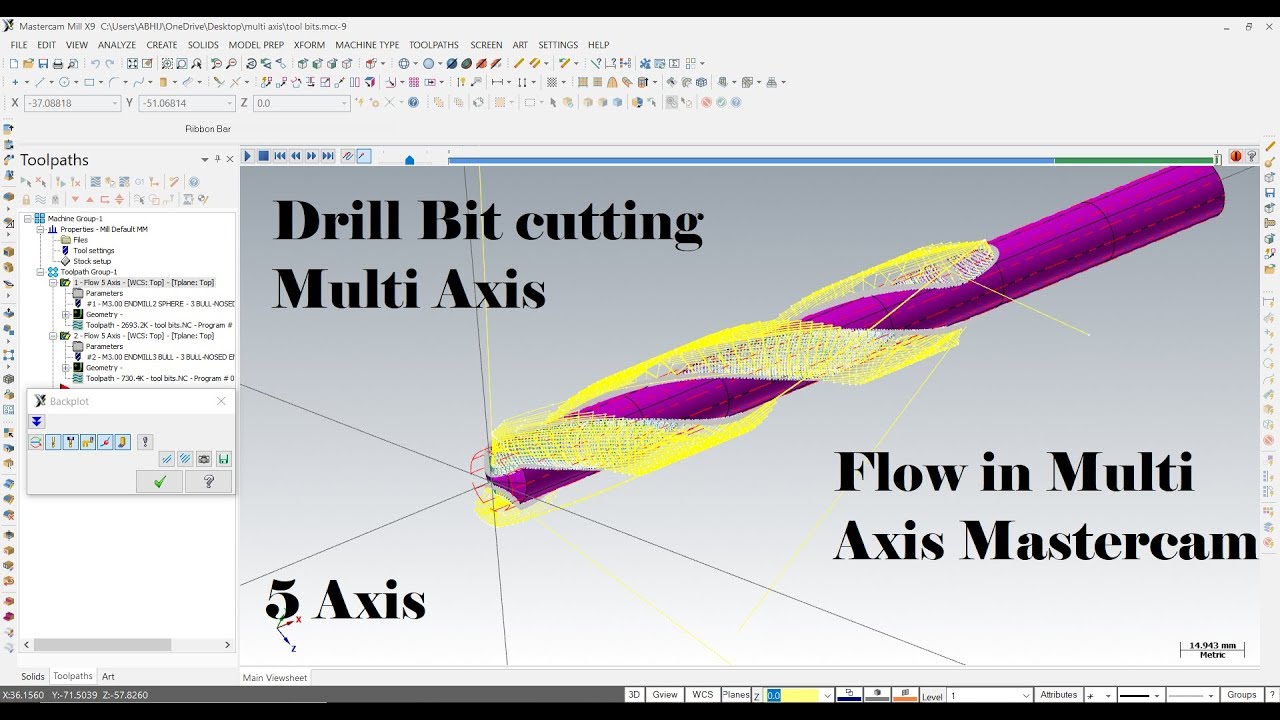Select the Main Viewsheet tab
This screenshot has width=1280, height=720.
tap(275, 678)
